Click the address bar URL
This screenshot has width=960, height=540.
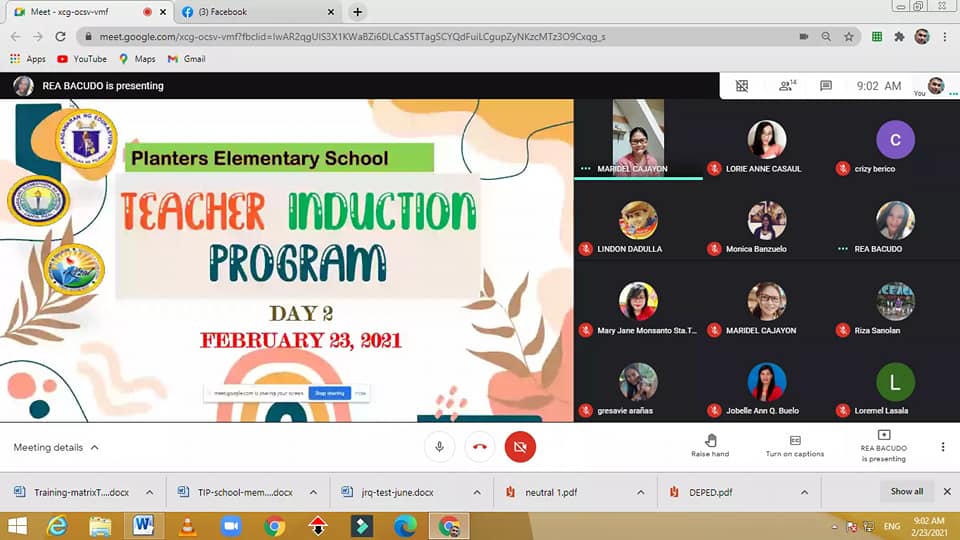click(x=352, y=37)
